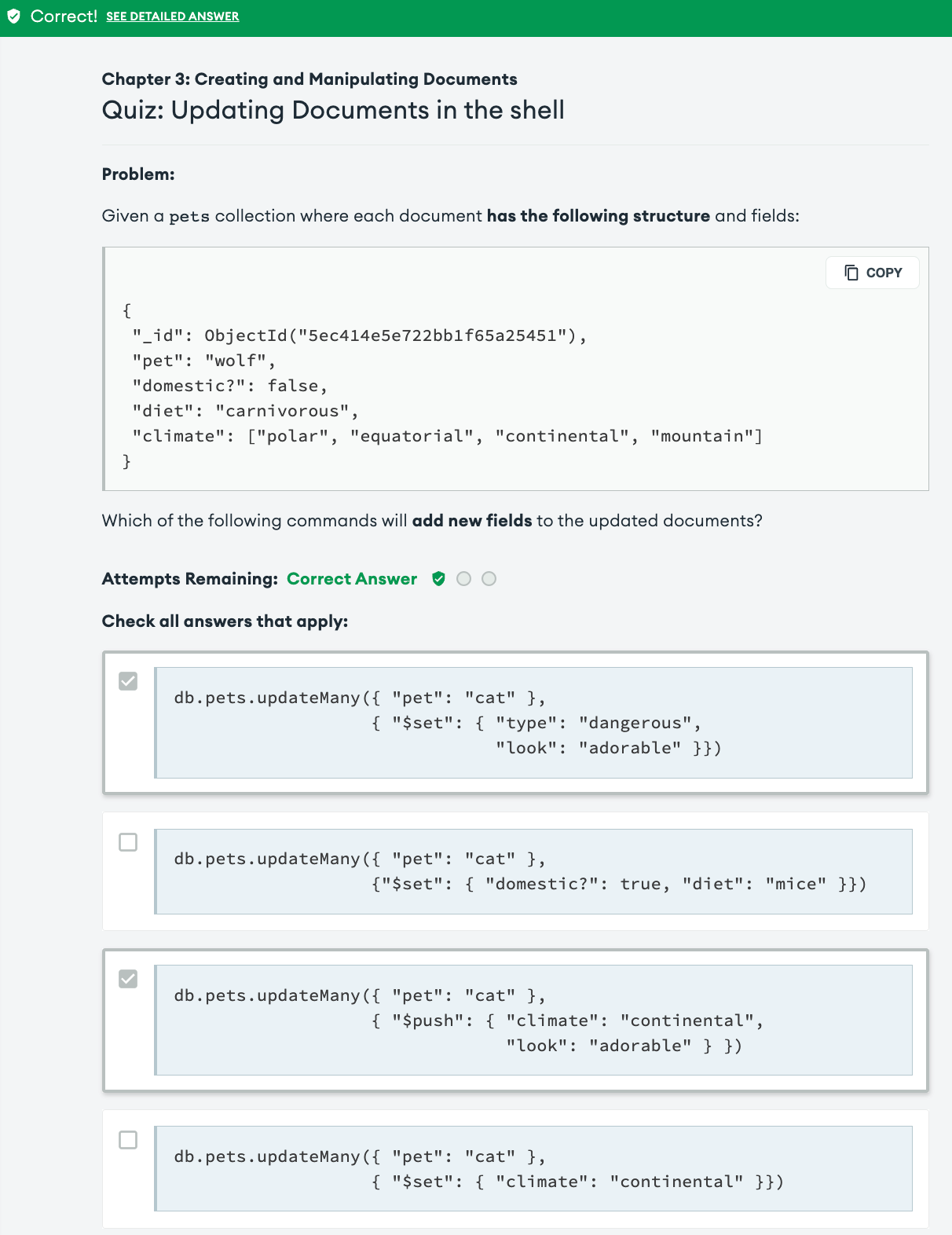Click the "Attempts Remaining:" label
The image size is (952, 1235).
click(190, 579)
